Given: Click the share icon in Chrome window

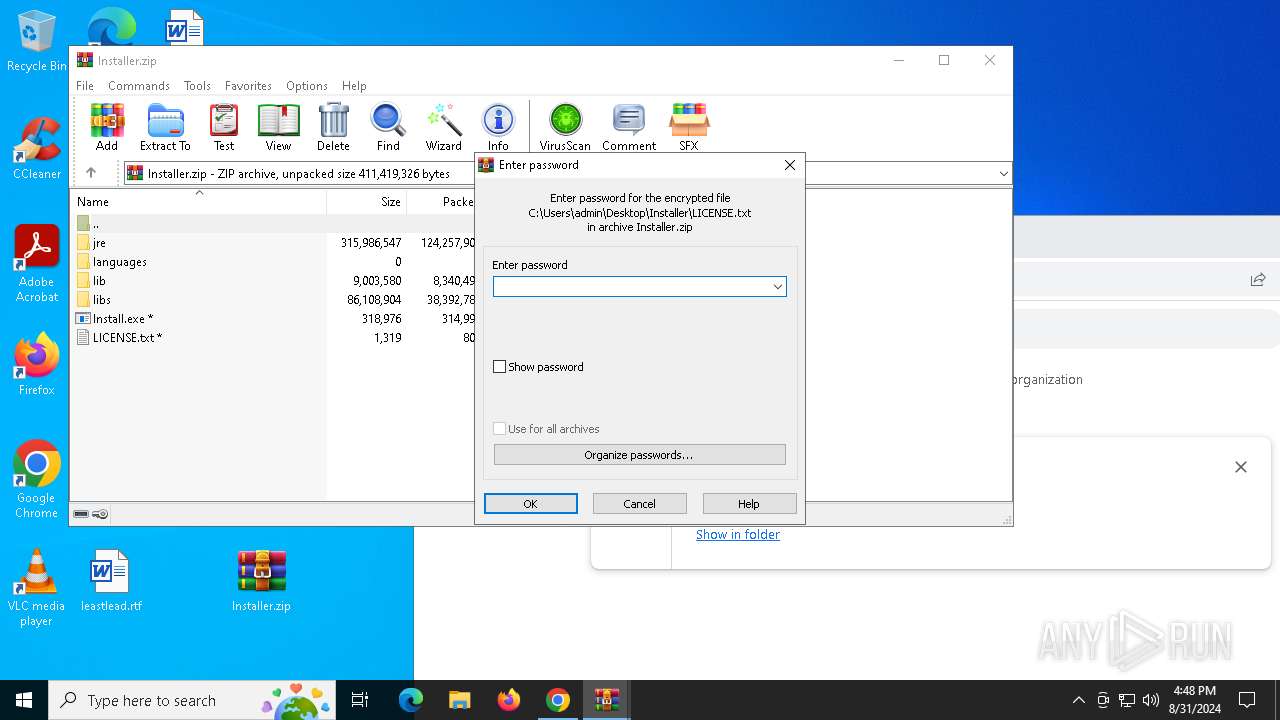Looking at the screenshot, I should [1258, 280].
